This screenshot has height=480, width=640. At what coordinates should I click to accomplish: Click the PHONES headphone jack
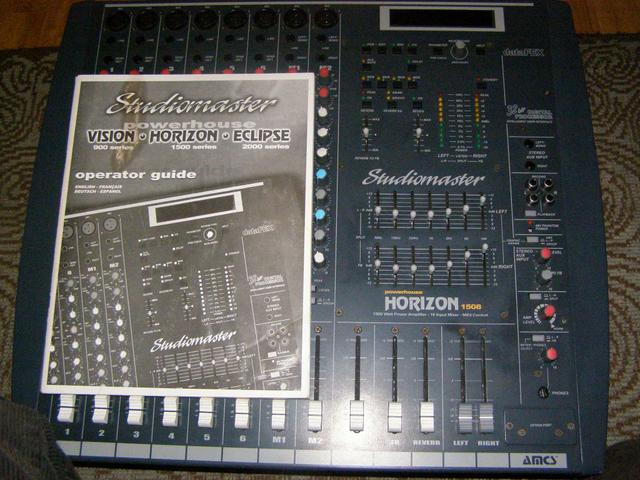tap(542, 393)
